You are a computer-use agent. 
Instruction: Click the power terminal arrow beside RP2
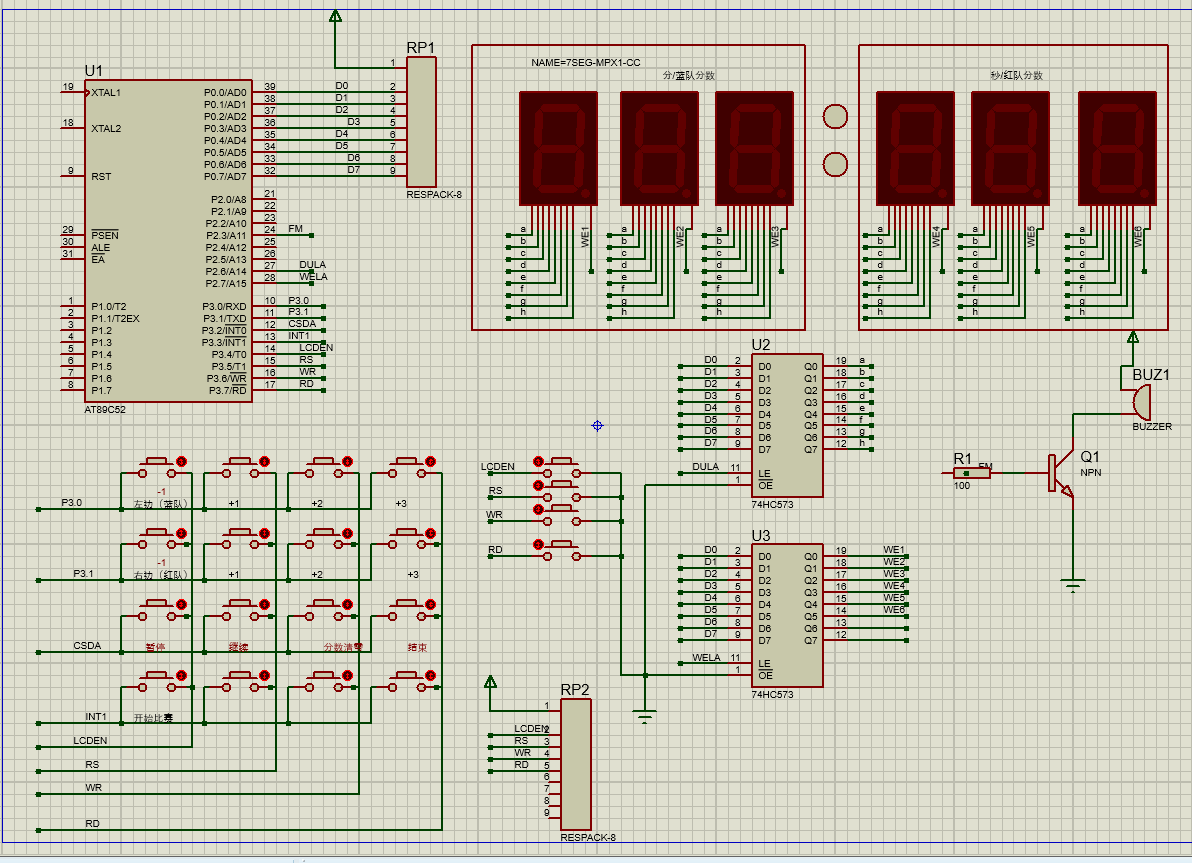point(490,682)
